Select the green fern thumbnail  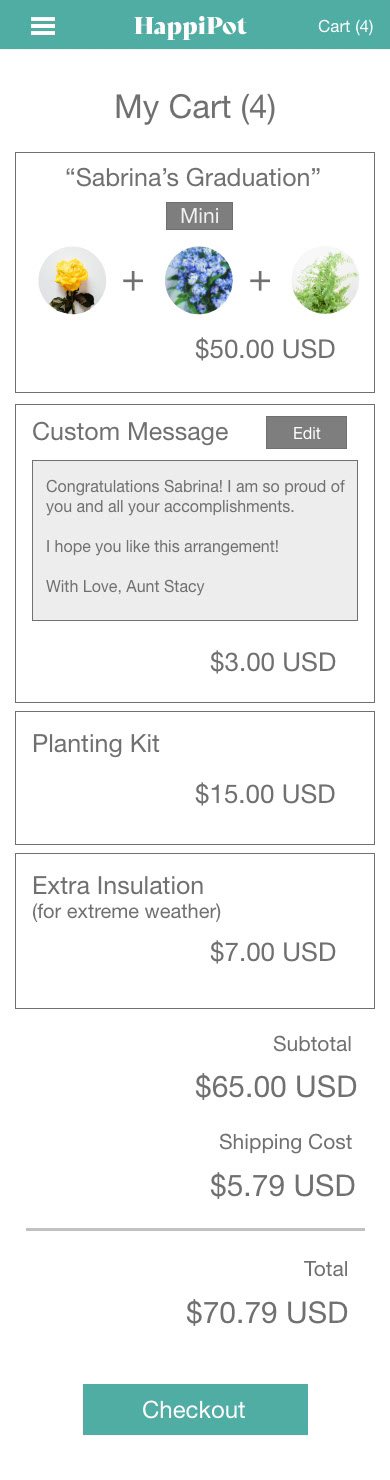click(x=325, y=281)
